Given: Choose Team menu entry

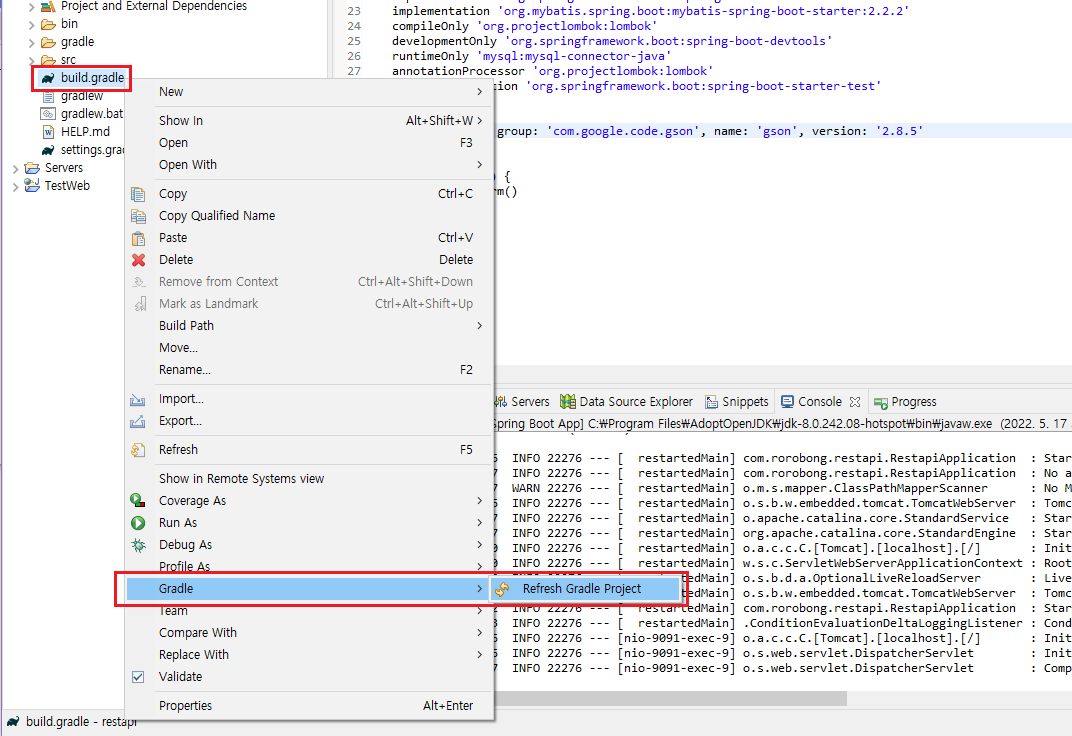Looking at the screenshot, I should point(309,611).
